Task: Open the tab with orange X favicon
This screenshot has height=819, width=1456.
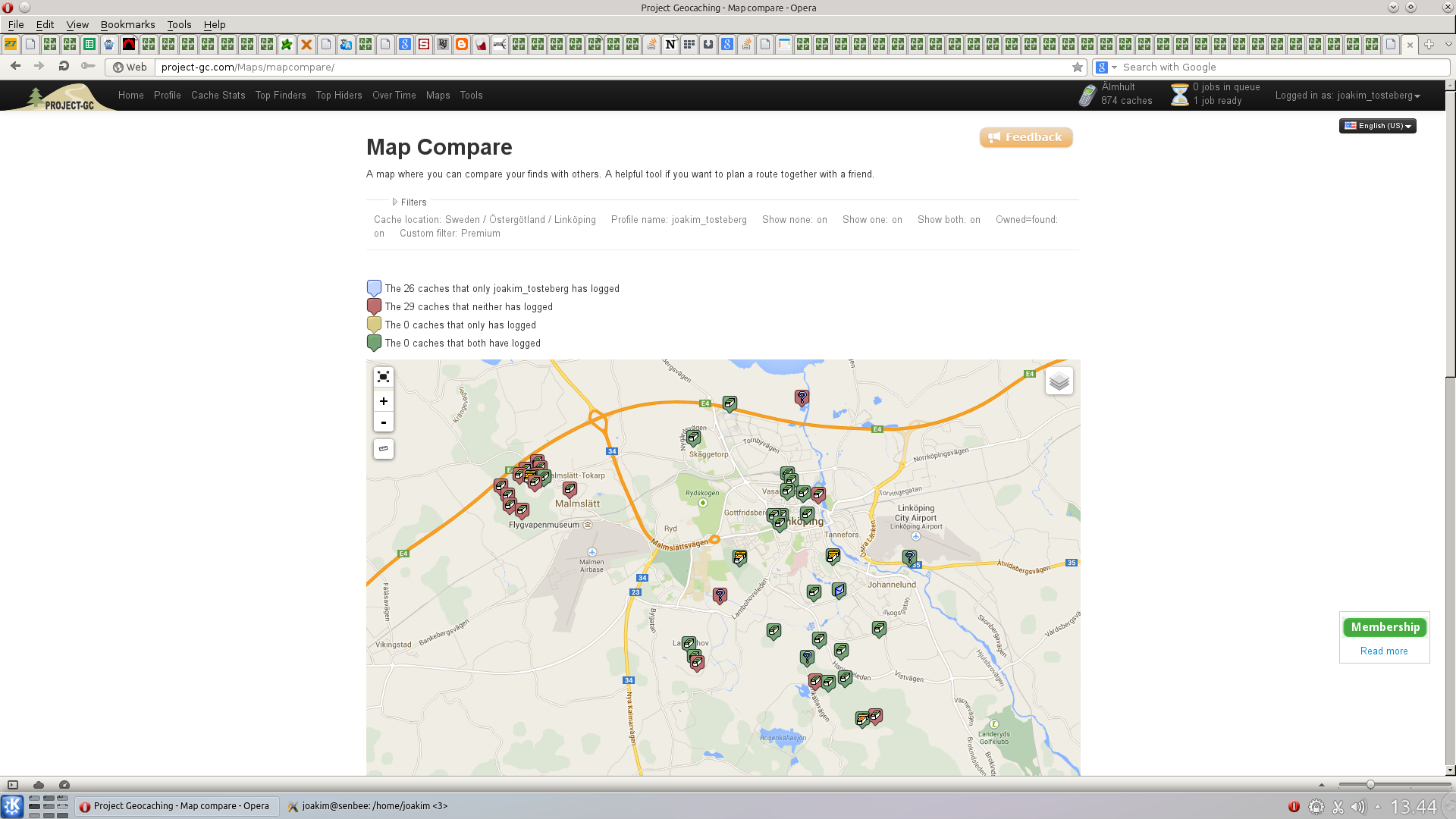Action: (306, 45)
